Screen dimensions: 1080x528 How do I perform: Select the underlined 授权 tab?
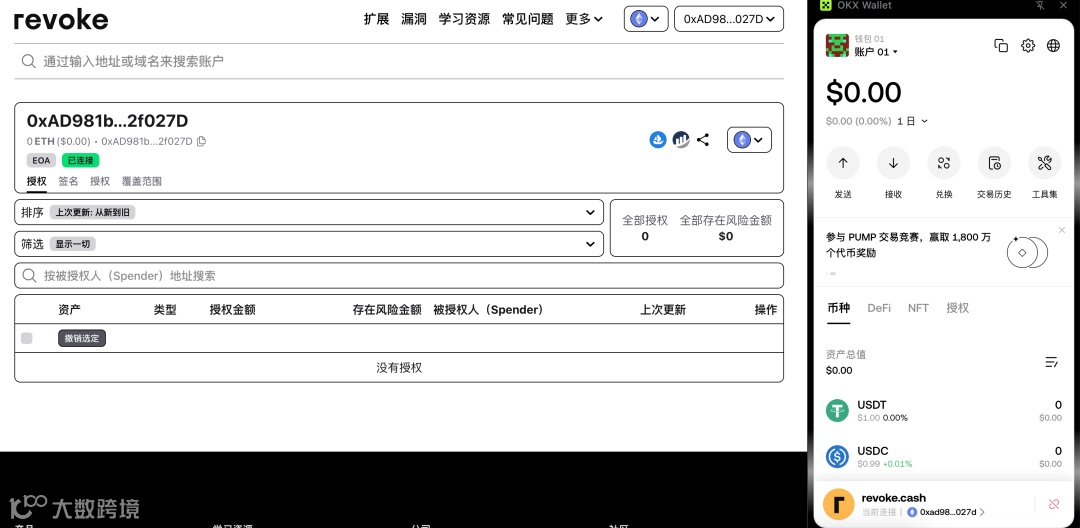point(37,181)
